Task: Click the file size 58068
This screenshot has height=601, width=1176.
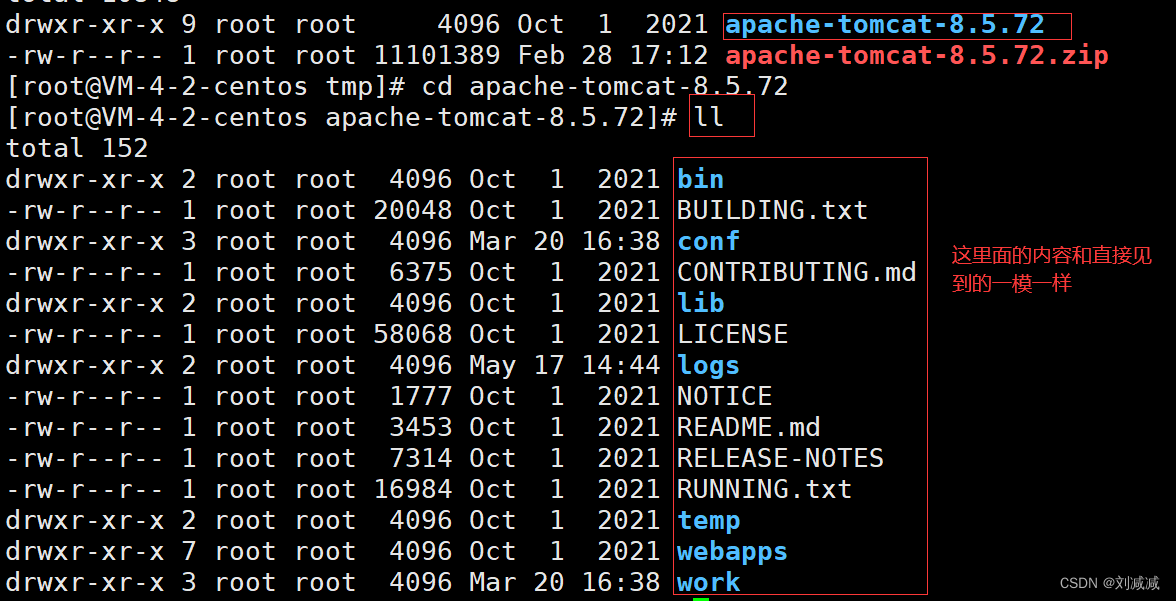Action: 413,334
